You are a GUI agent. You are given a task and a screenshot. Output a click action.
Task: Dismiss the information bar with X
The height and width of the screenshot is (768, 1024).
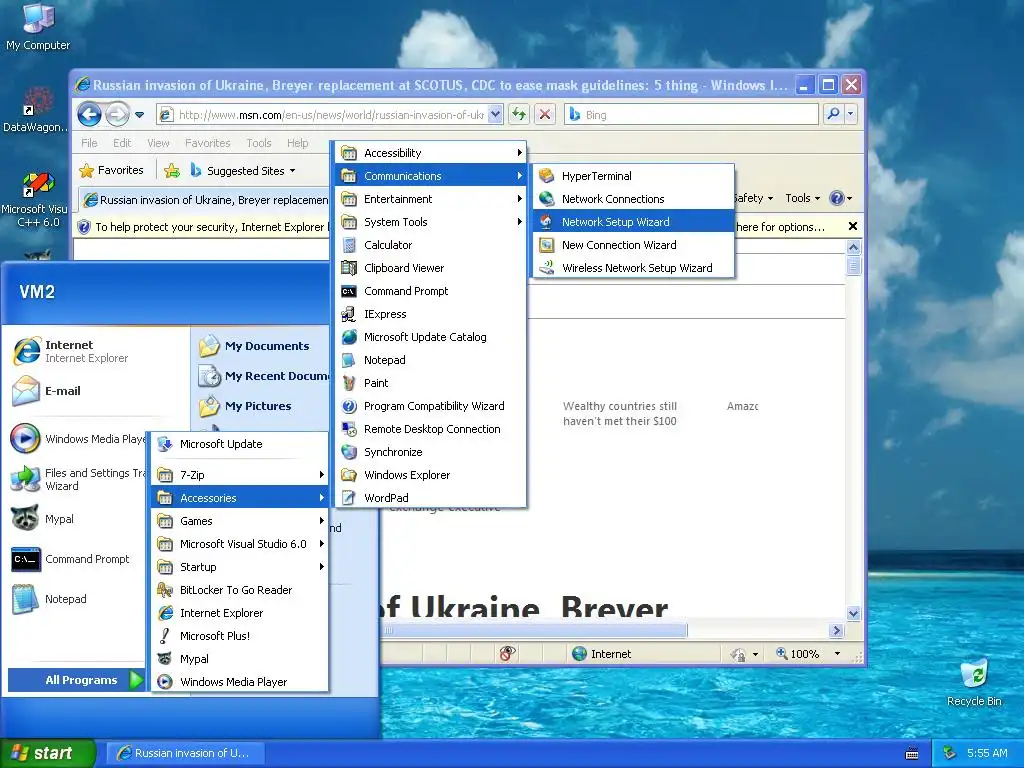pos(852,227)
